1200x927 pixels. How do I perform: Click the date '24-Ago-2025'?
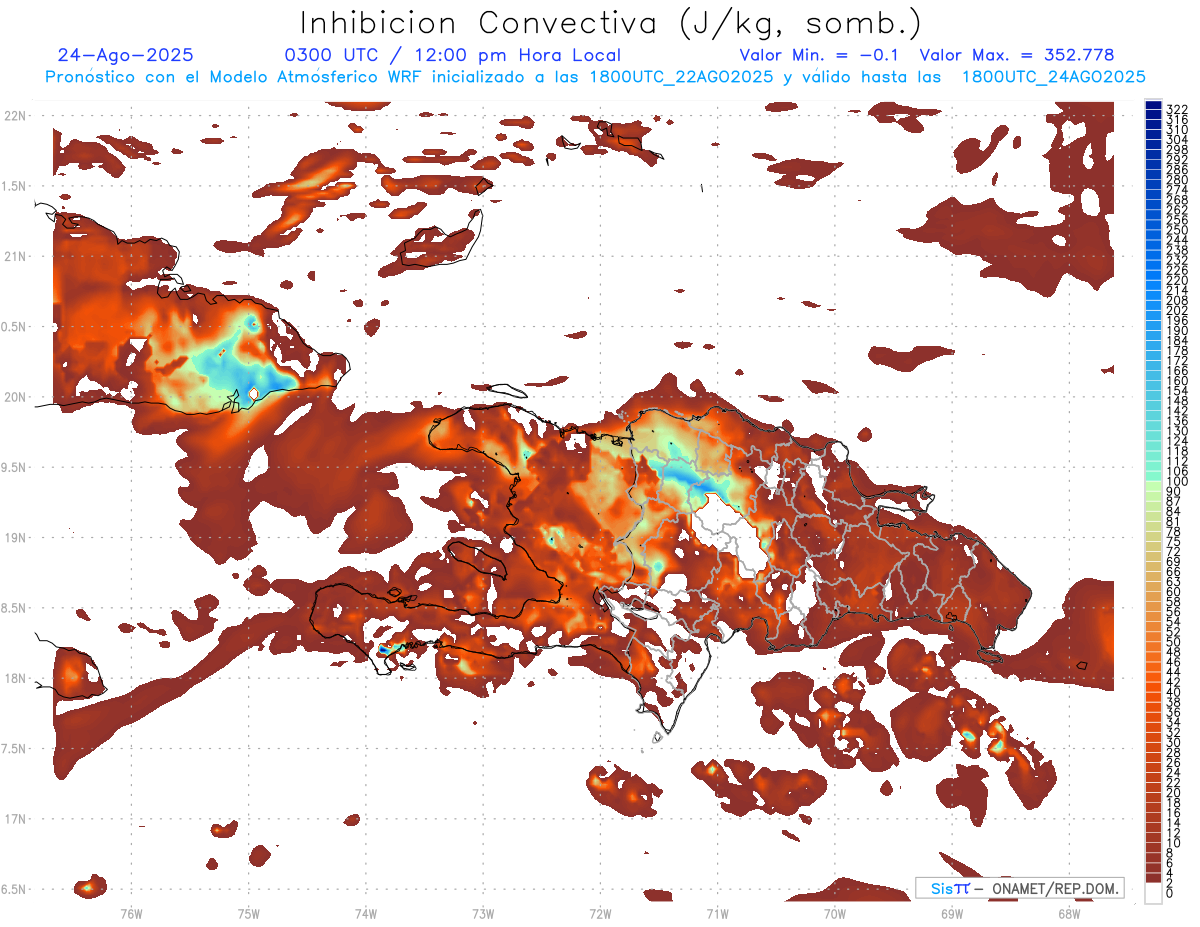coord(126,56)
